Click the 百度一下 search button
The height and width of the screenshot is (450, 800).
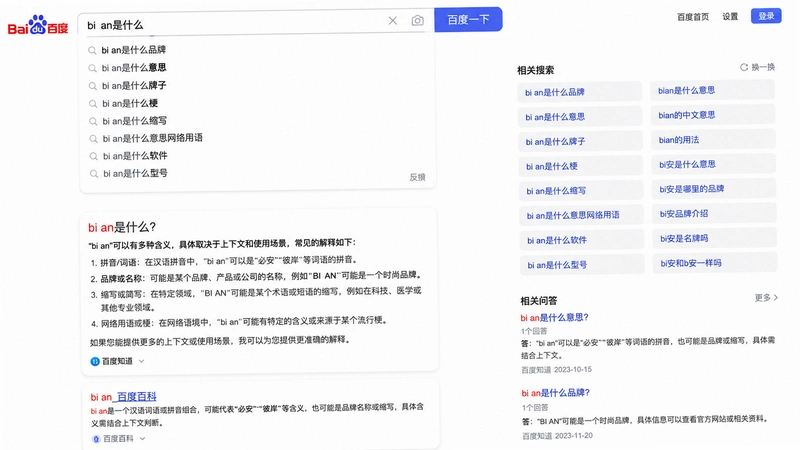pos(468,19)
